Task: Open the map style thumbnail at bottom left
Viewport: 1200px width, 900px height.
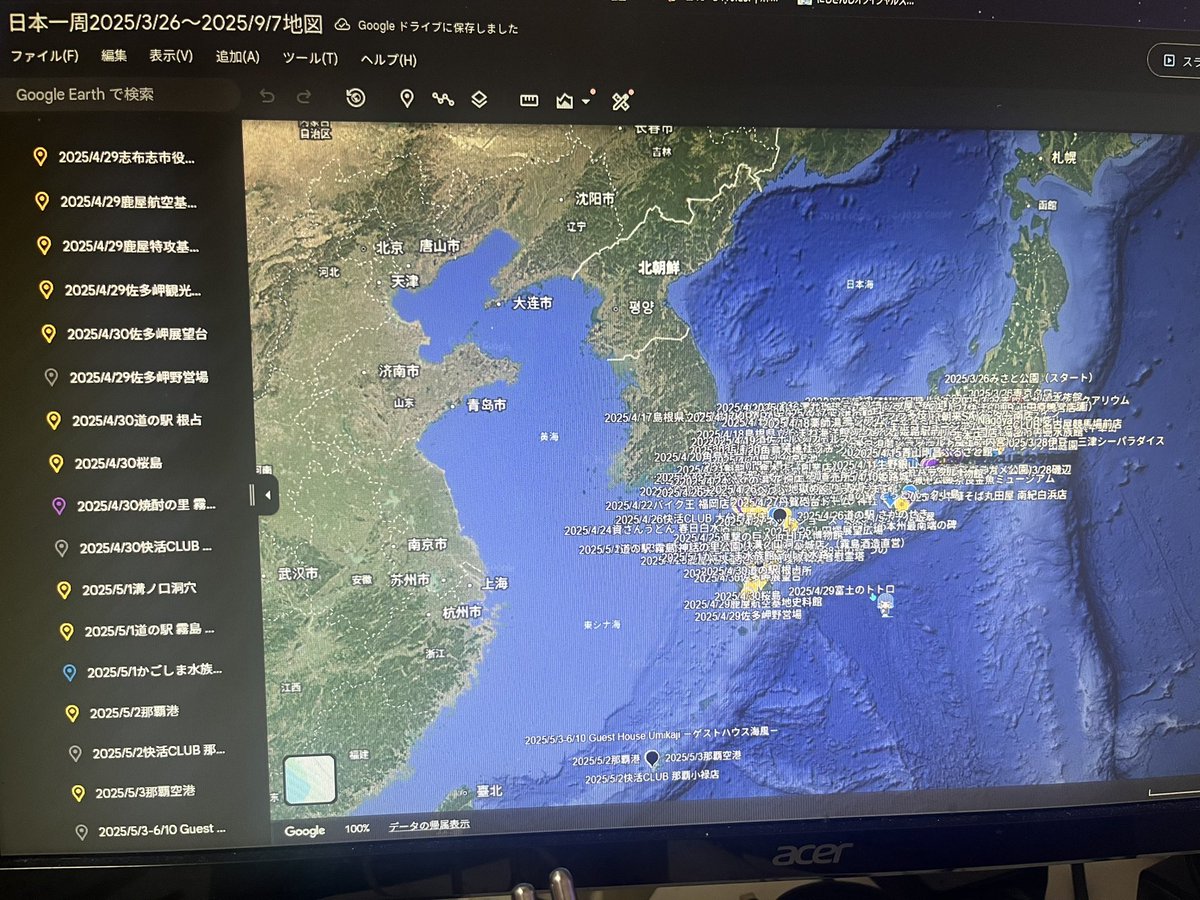Action: click(310, 779)
